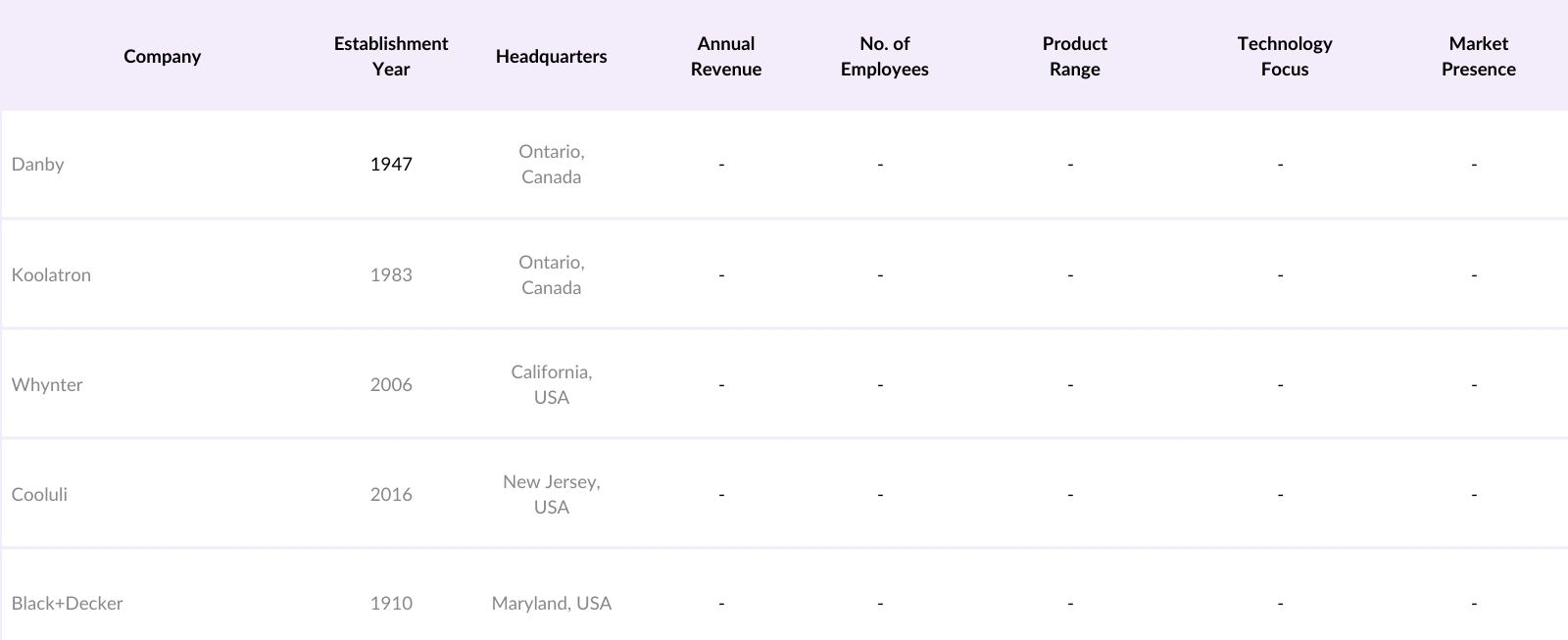The height and width of the screenshot is (640, 1568).
Task: Select the No. of Employees header
Action: 884,56
